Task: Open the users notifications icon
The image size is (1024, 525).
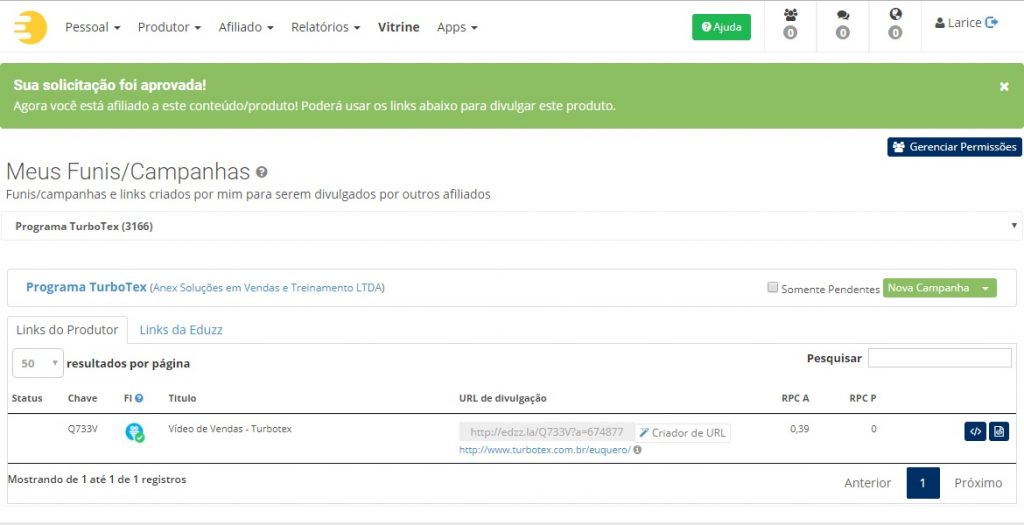Action: 790,15
